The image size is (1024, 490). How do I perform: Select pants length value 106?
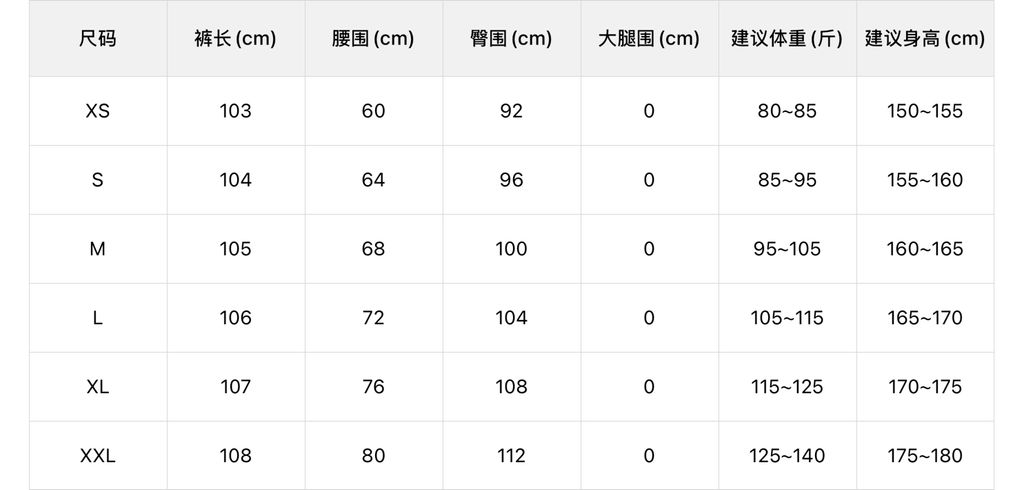point(236,318)
